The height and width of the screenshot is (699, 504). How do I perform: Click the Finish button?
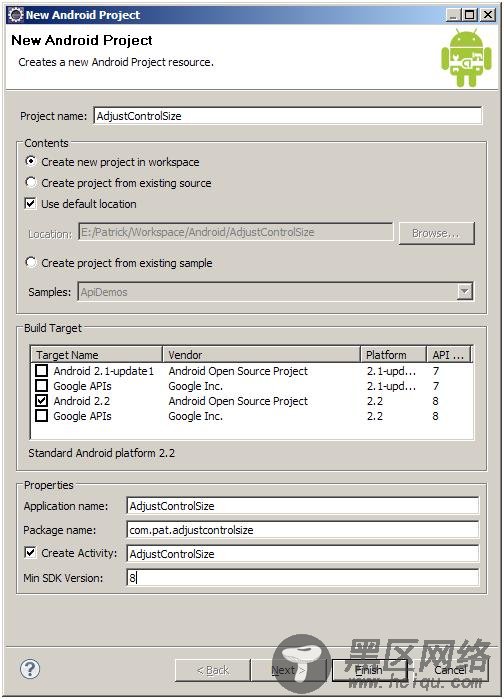coord(369,670)
